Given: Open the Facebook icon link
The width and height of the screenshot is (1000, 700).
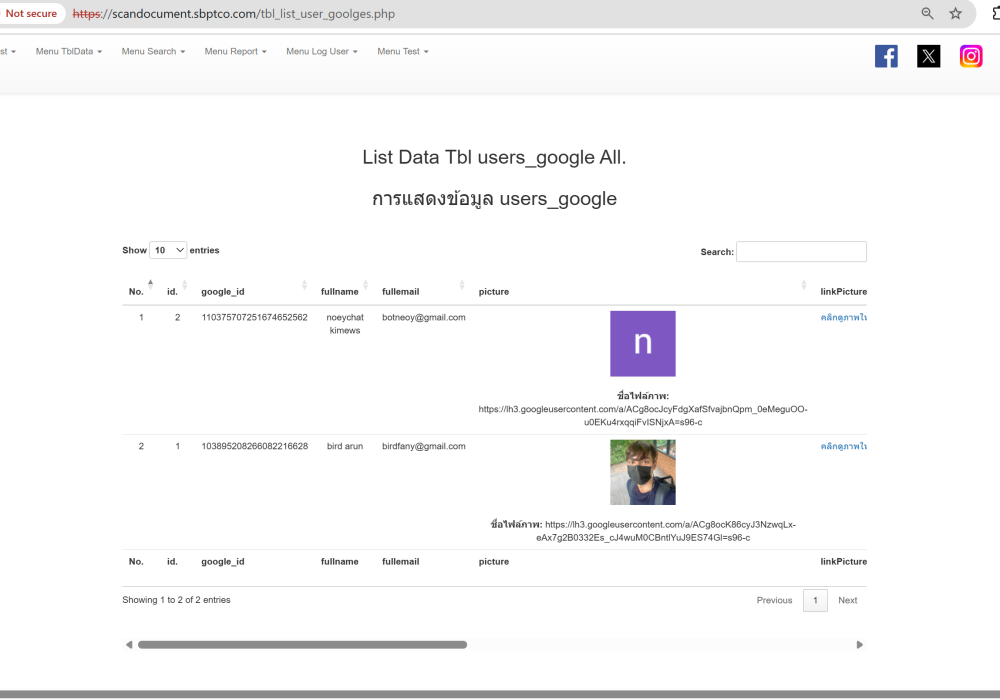Looking at the screenshot, I should point(886,57).
